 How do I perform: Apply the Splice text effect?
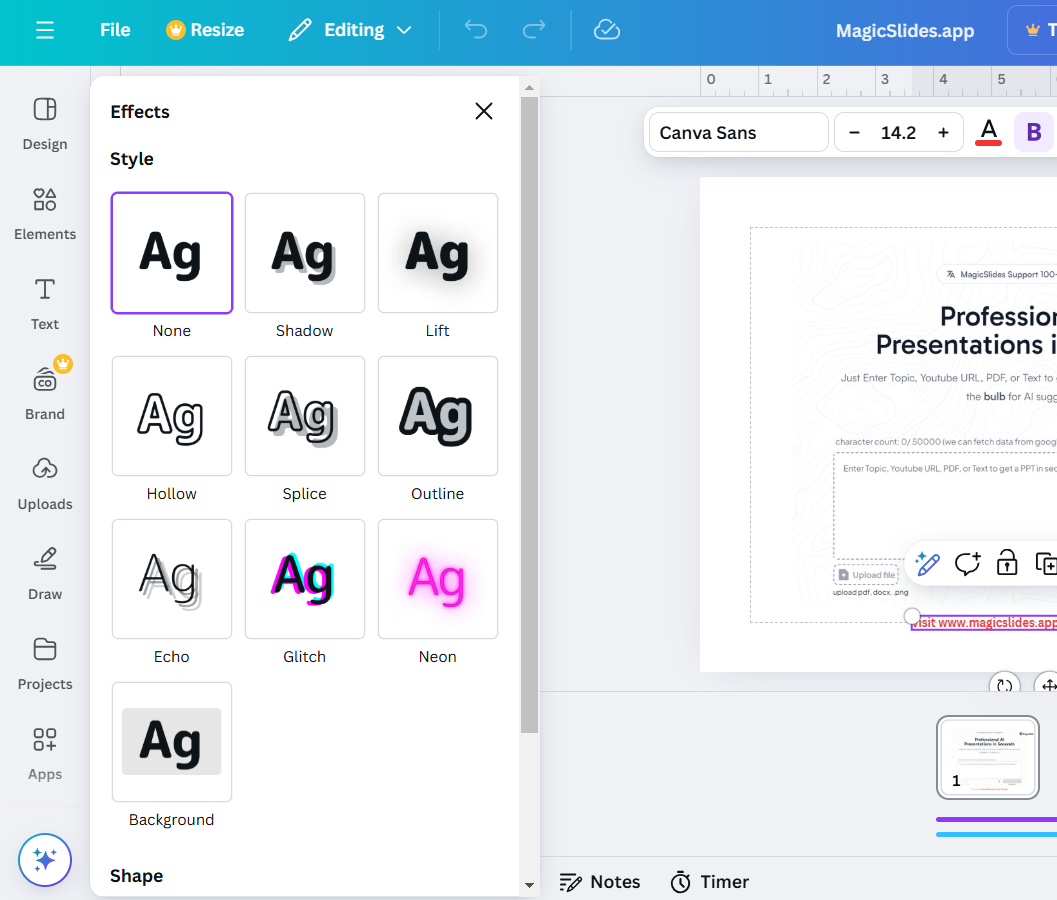[305, 416]
